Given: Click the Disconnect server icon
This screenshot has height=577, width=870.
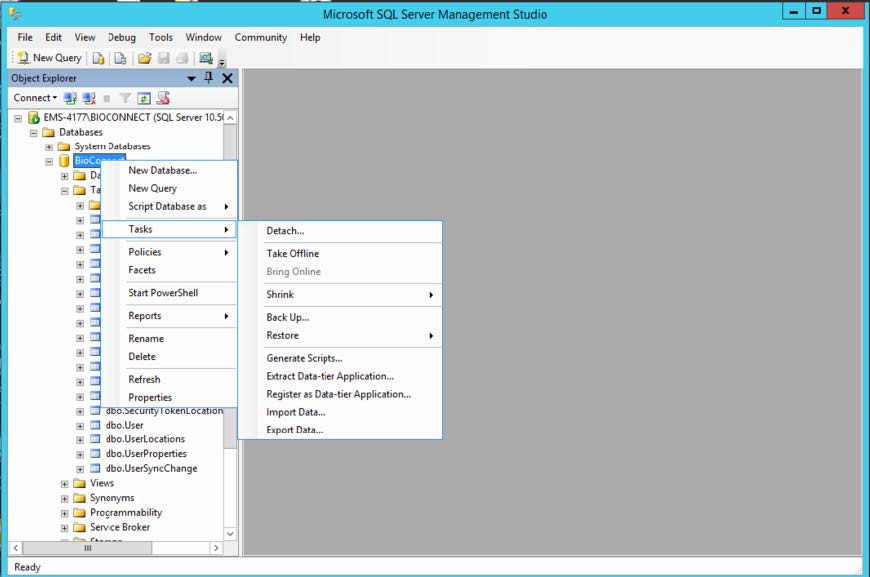Looking at the screenshot, I should click(88, 97).
